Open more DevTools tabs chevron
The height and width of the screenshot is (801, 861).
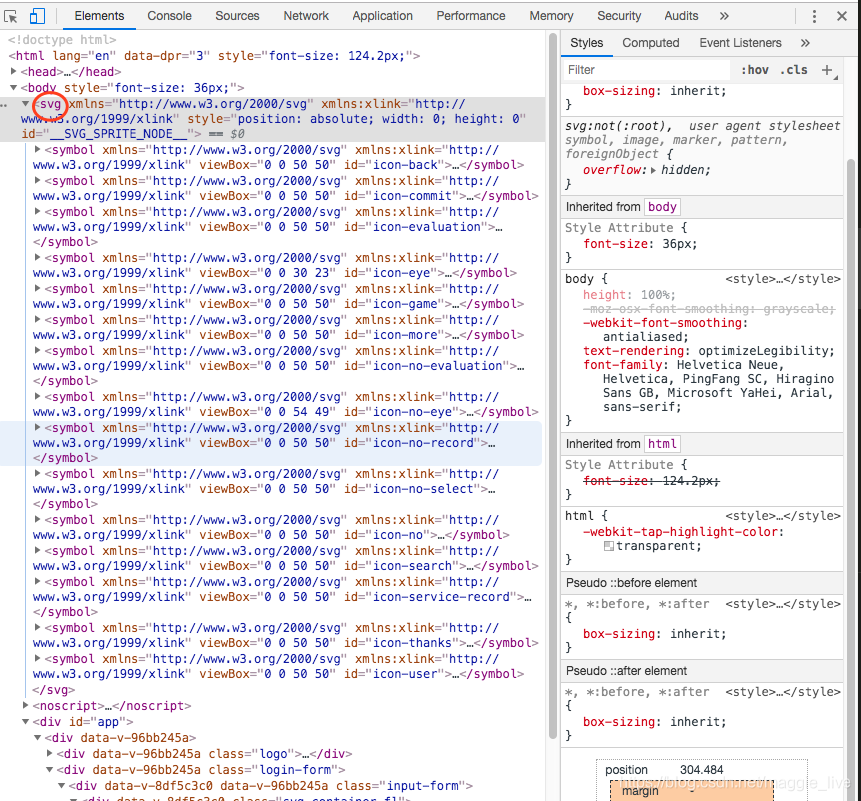coord(724,16)
